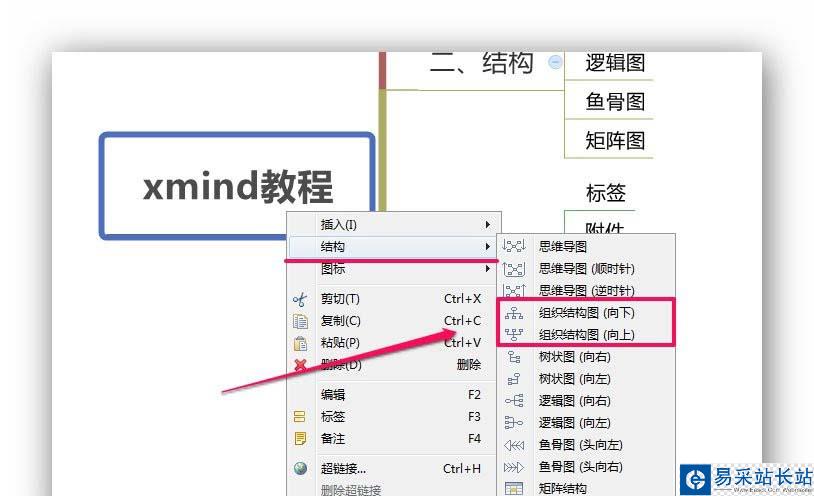Screen dimensions: 814x496
Task: Choose 标签 F3 menu entry
Action: [393, 417]
